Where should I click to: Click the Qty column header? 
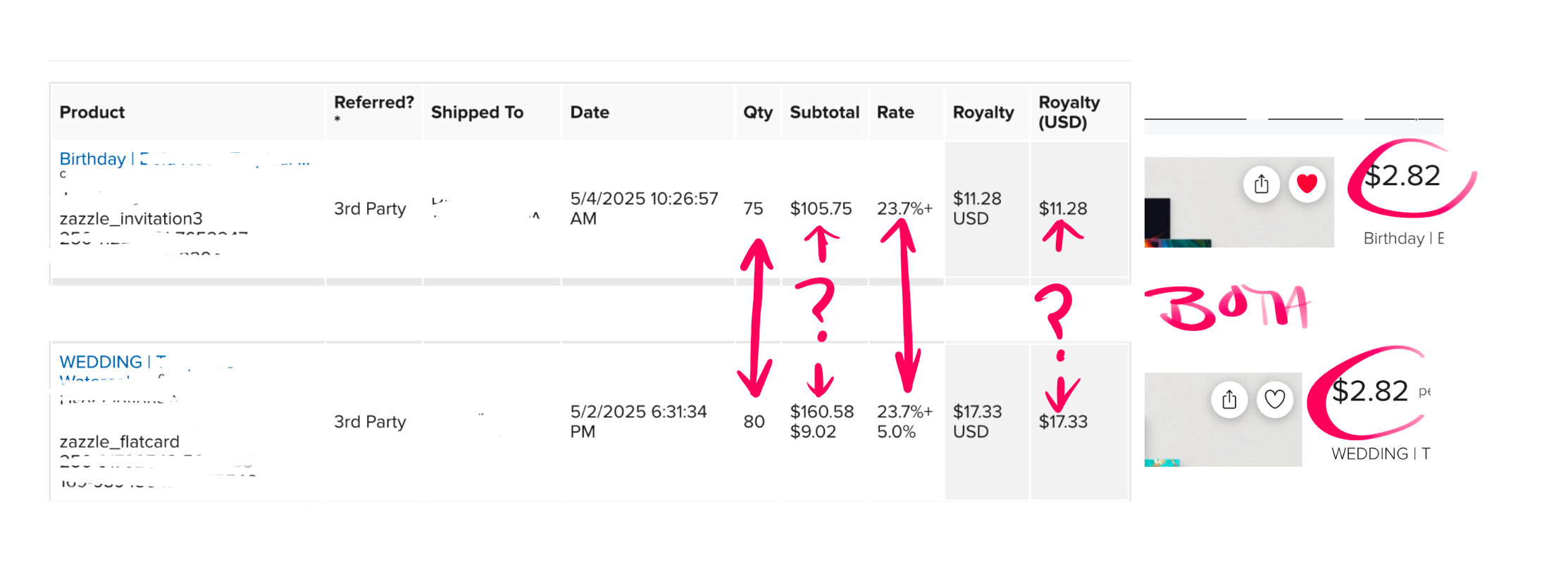pos(758,113)
